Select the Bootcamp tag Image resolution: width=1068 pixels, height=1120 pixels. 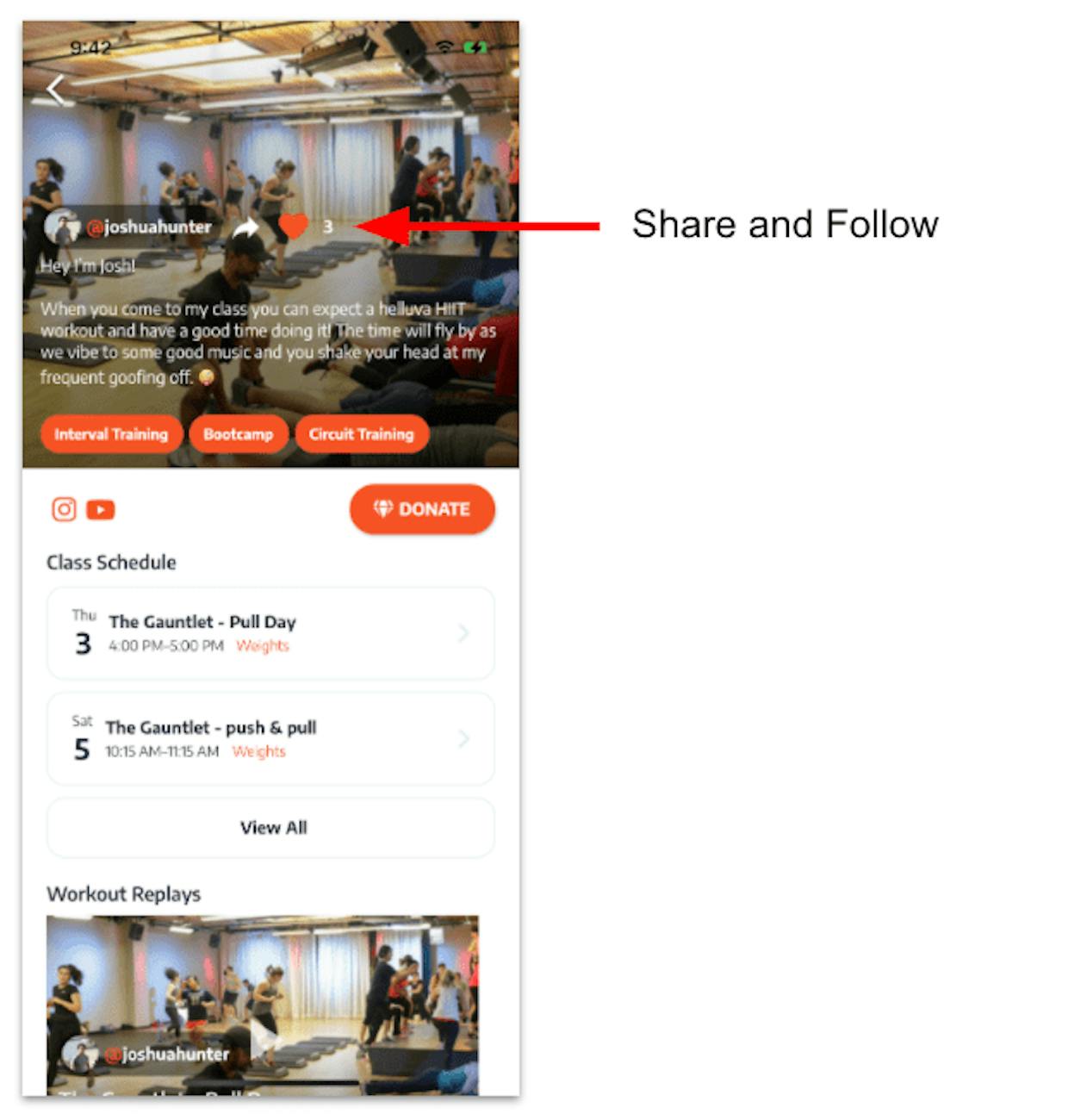coord(238,434)
